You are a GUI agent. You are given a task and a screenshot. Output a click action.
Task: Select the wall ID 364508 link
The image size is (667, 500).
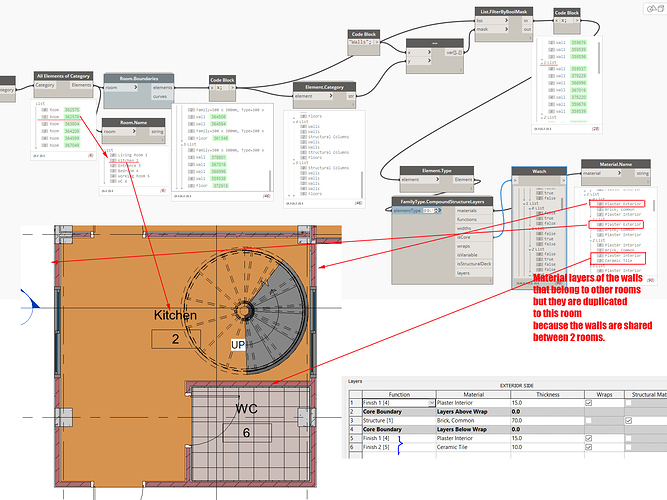(219, 117)
